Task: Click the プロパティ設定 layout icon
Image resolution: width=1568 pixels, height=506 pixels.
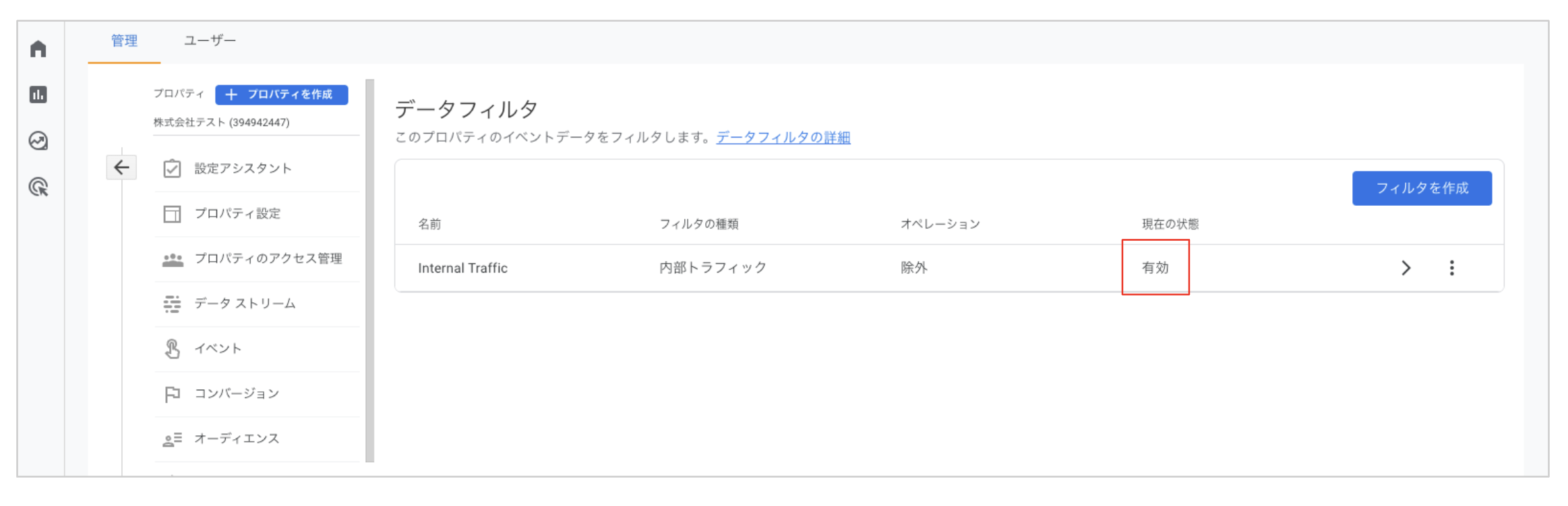Action: pos(172,214)
